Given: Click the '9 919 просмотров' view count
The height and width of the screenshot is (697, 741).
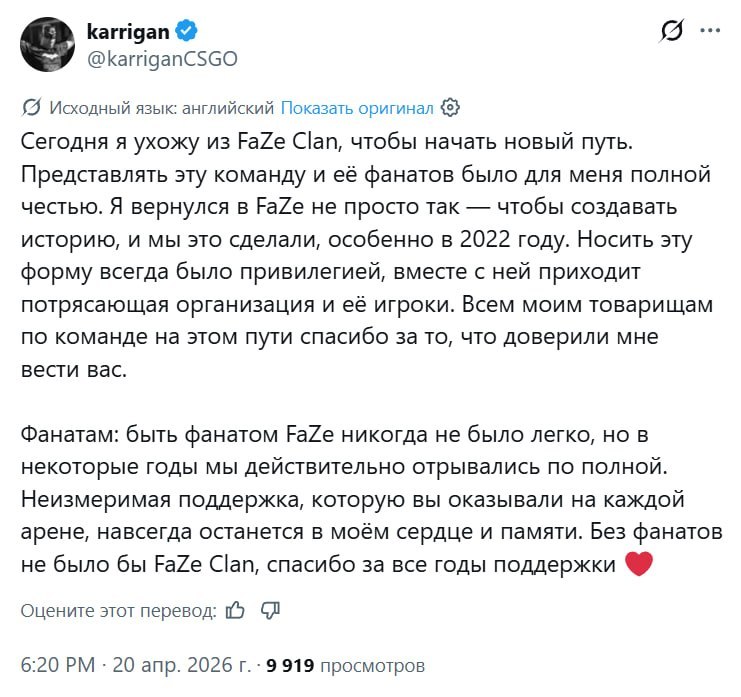Looking at the screenshot, I should 346,664.
